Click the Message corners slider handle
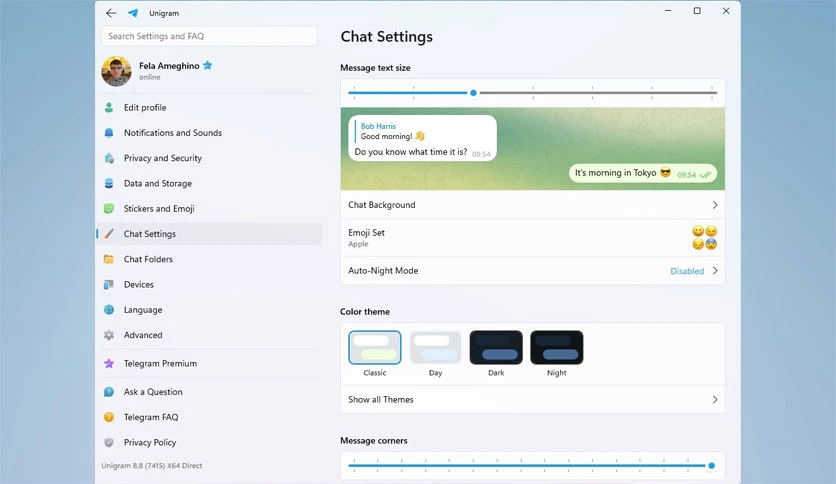Viewport: 836px width, 484px height. (711, 465)
